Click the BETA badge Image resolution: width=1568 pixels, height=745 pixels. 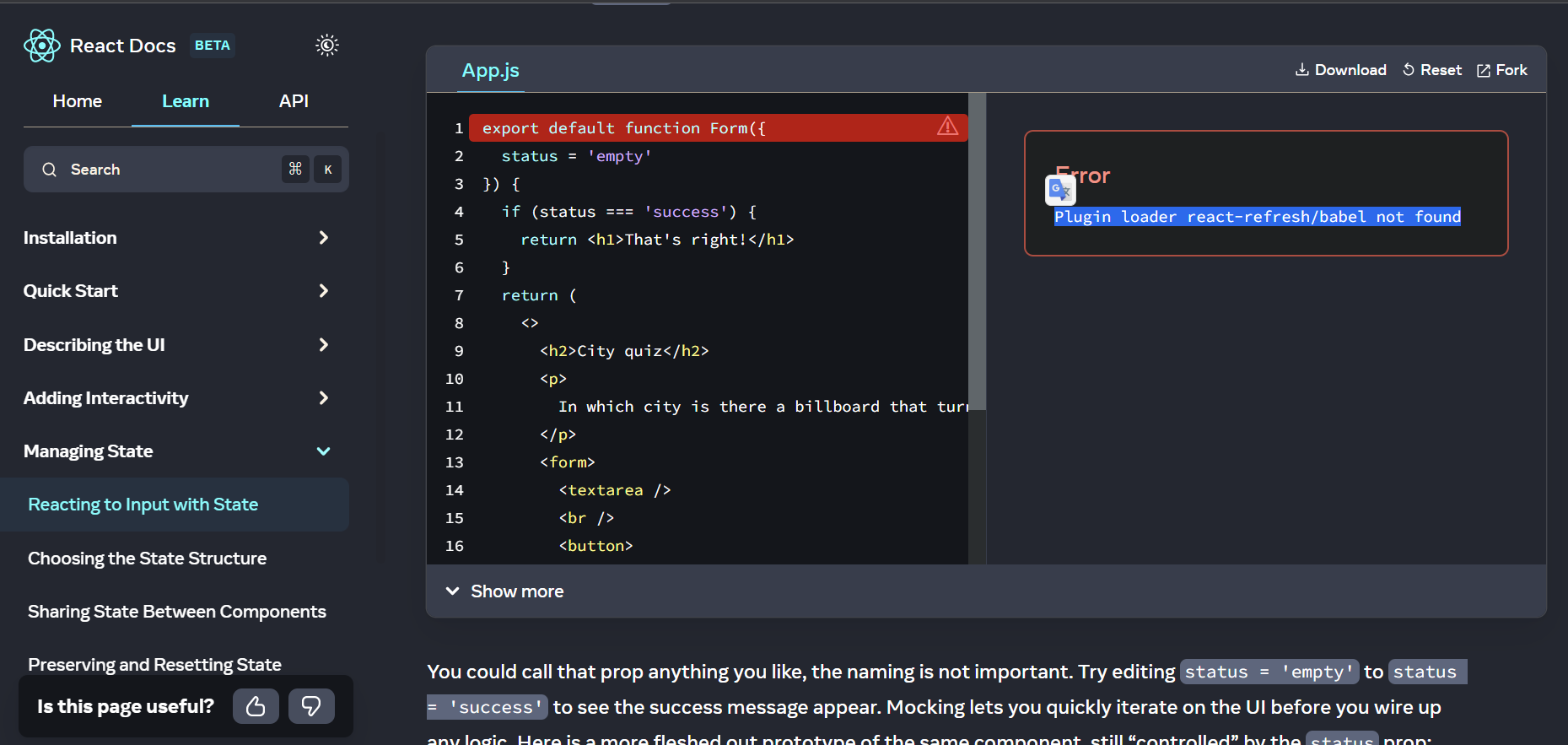coord(213,46)
